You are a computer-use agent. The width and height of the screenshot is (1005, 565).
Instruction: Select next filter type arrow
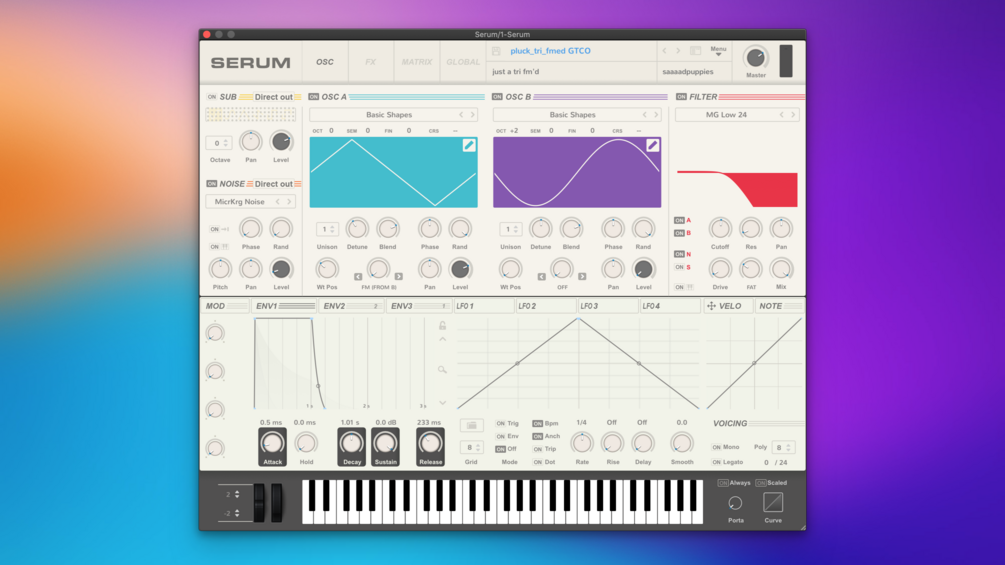click(x=793, y=115)
